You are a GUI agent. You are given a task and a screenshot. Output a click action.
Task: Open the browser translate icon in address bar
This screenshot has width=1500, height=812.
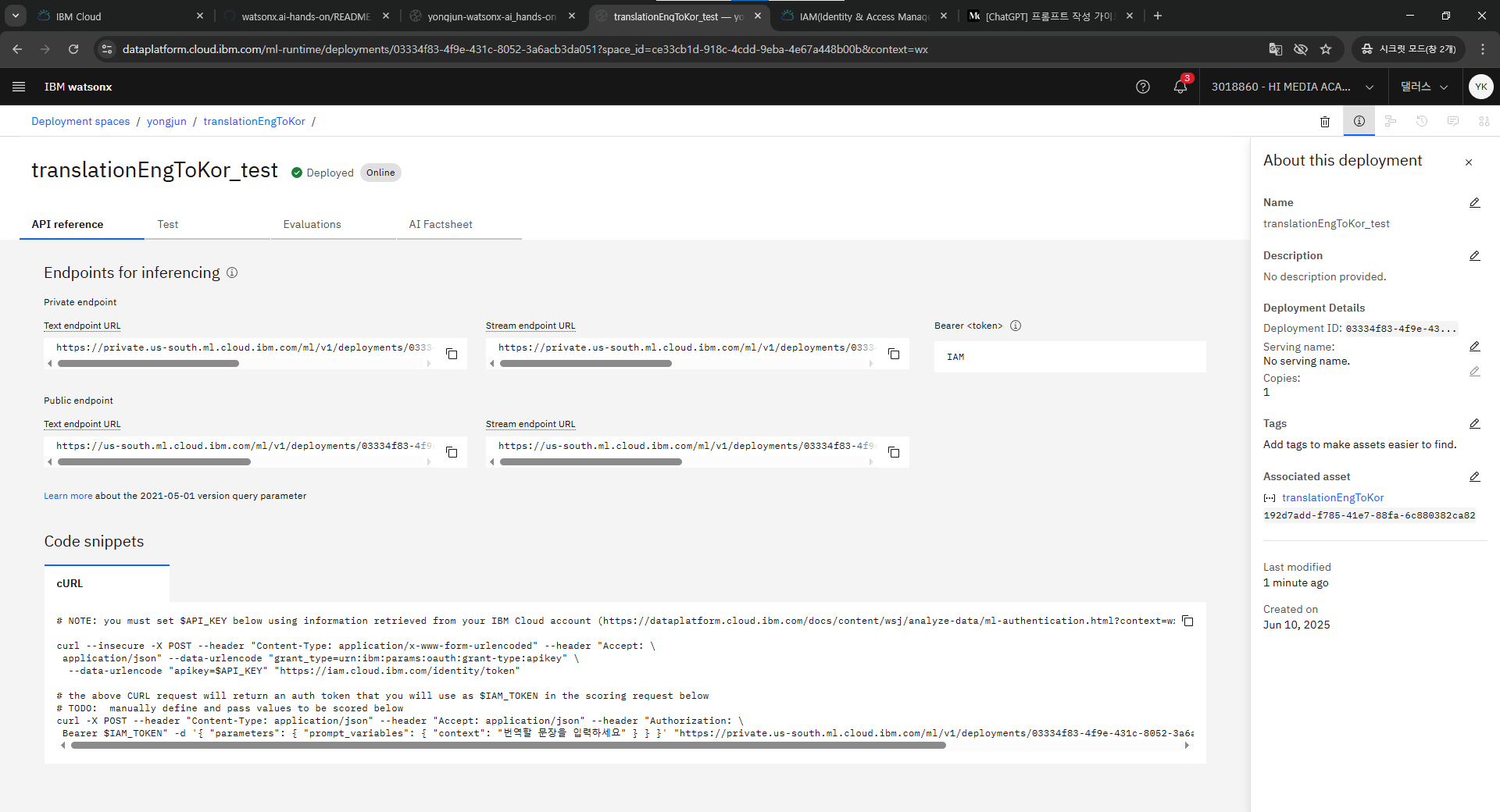1276,49
